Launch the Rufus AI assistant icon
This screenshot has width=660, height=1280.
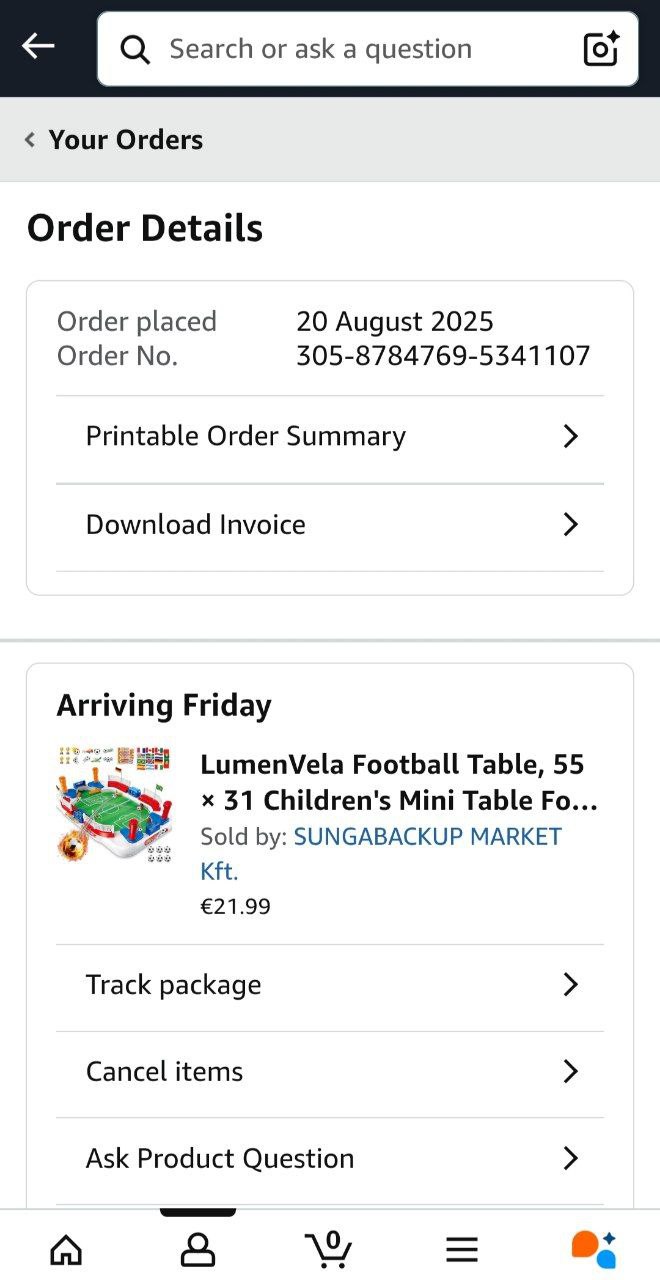pyautogui.click(x=593, y=1249)
